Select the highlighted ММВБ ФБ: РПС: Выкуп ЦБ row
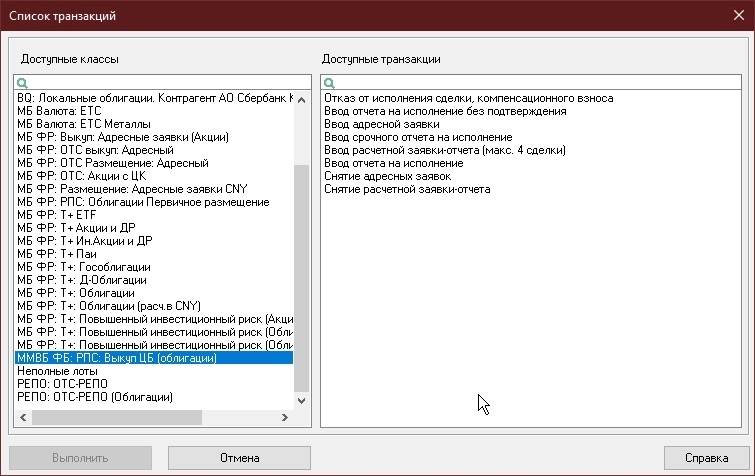The width and height of the screenshot is (755, 476). point(154,358)
